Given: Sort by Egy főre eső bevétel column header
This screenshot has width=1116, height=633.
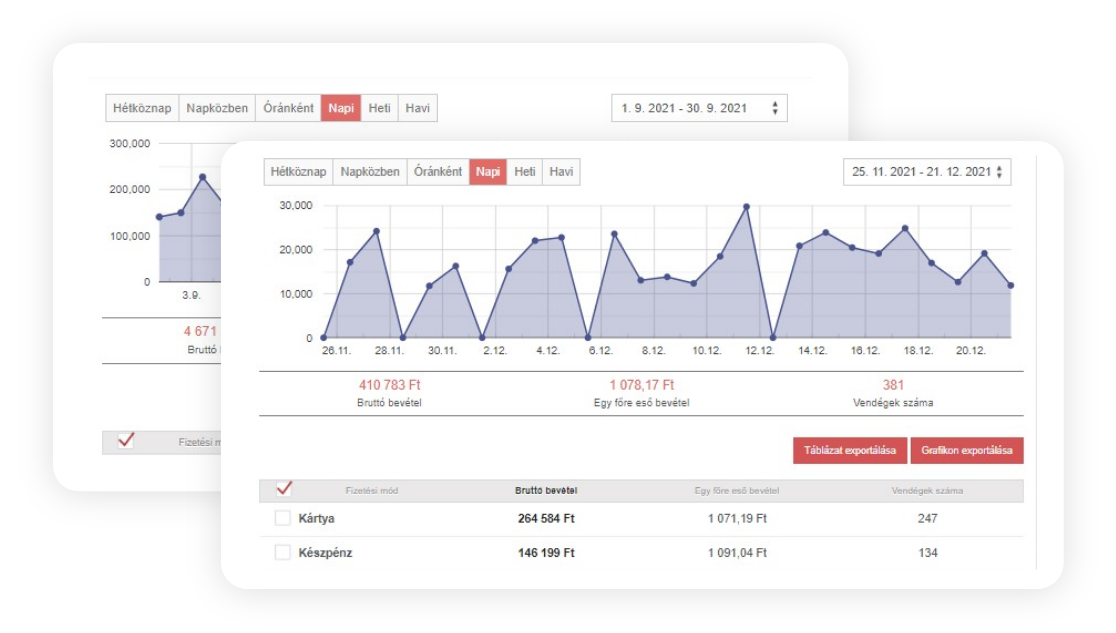Looking at the screenshot, I should pyautogui.click(x=737, y=491).
